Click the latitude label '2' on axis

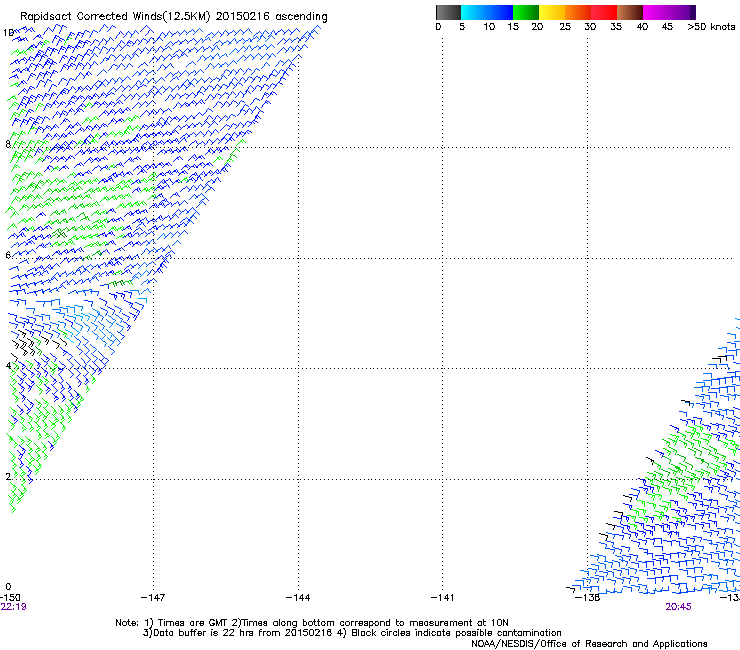8,476
